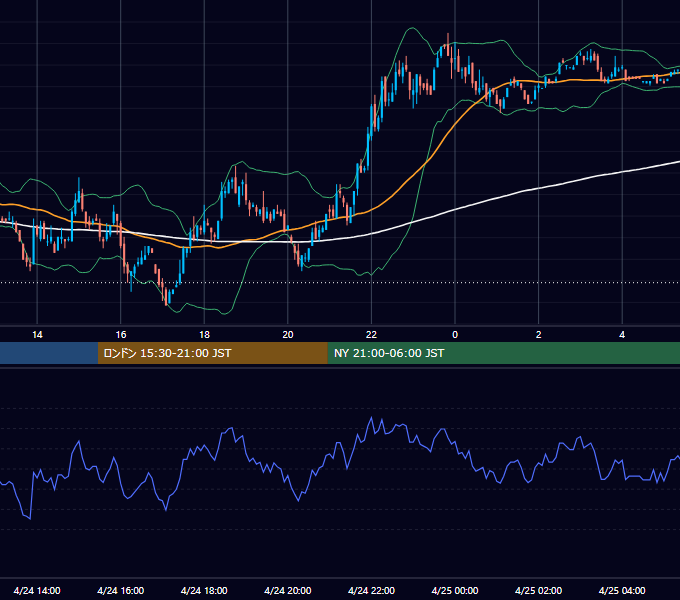Click hour label 18 on price chart axis

[204, 335]
